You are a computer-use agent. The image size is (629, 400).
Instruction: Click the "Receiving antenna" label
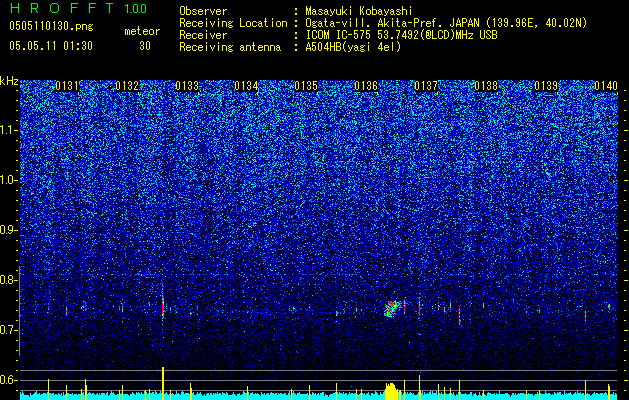pos(230,47)
